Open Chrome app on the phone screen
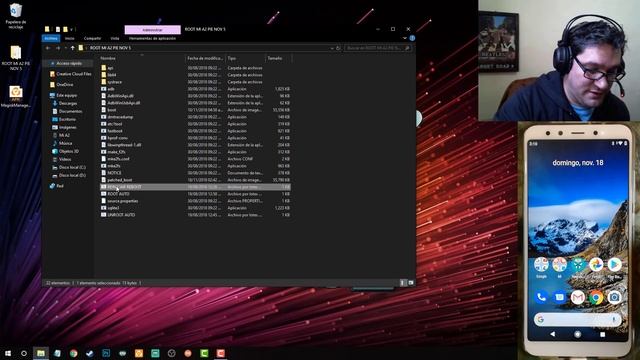 tap(596, 297)
